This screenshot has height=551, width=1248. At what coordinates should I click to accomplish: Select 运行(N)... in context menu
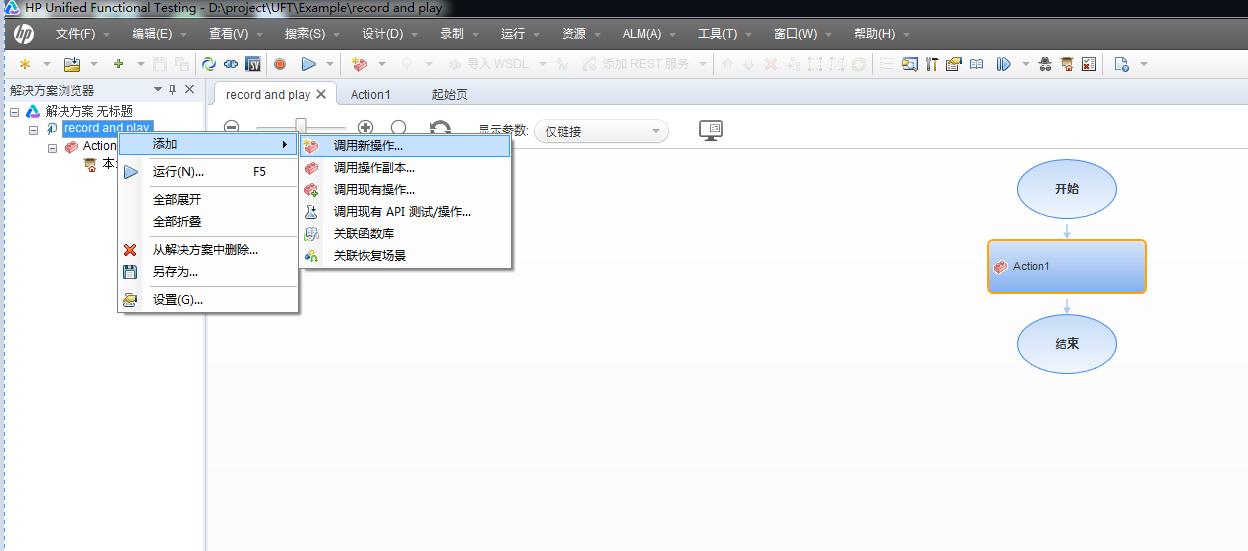tap(208, 172)
